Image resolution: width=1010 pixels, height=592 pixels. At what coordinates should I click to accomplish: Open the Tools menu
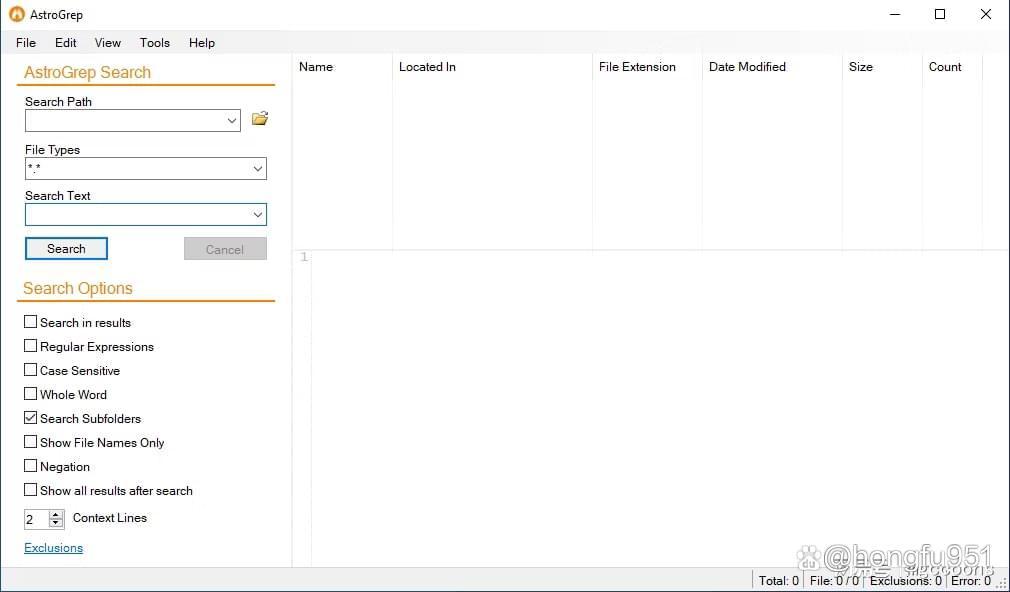point(155,43)
